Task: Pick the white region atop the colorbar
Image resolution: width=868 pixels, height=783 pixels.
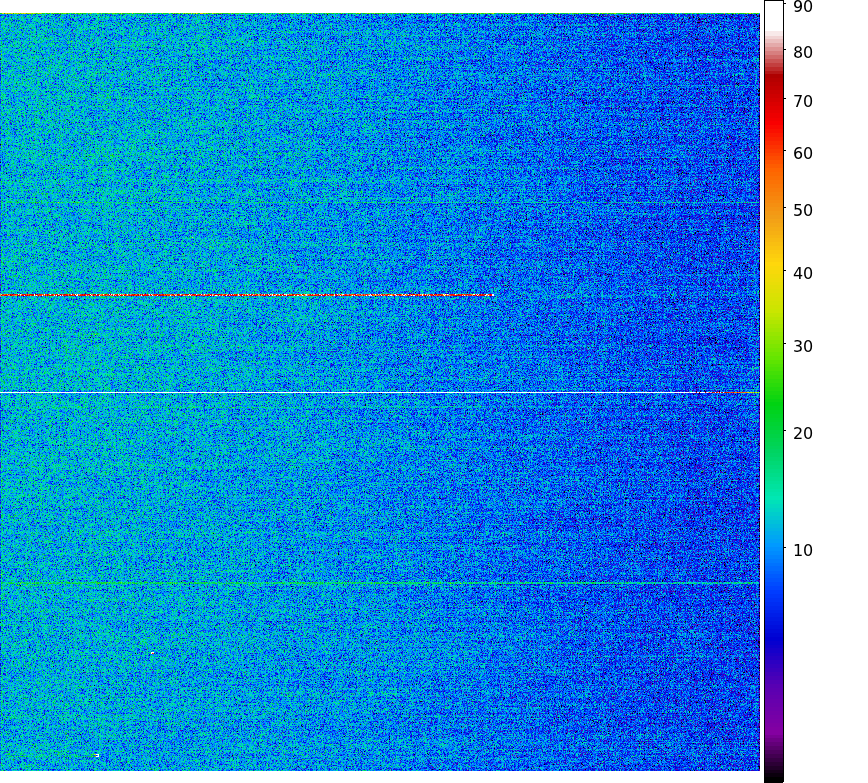Action: pyautogui.click(x=773, y=15)
